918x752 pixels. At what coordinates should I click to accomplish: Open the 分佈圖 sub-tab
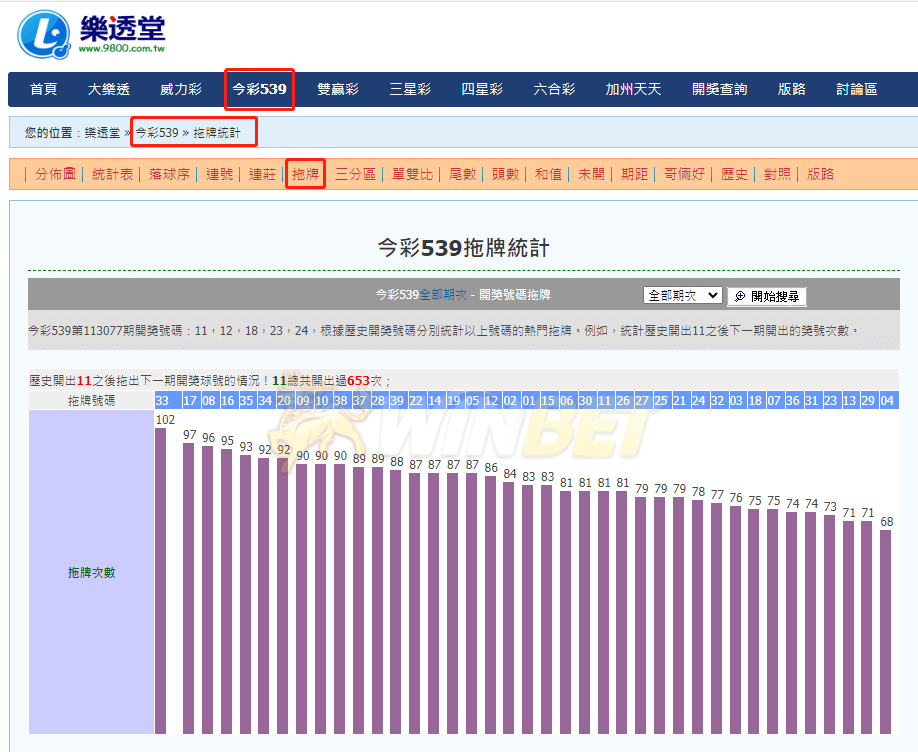pos(55,174)
